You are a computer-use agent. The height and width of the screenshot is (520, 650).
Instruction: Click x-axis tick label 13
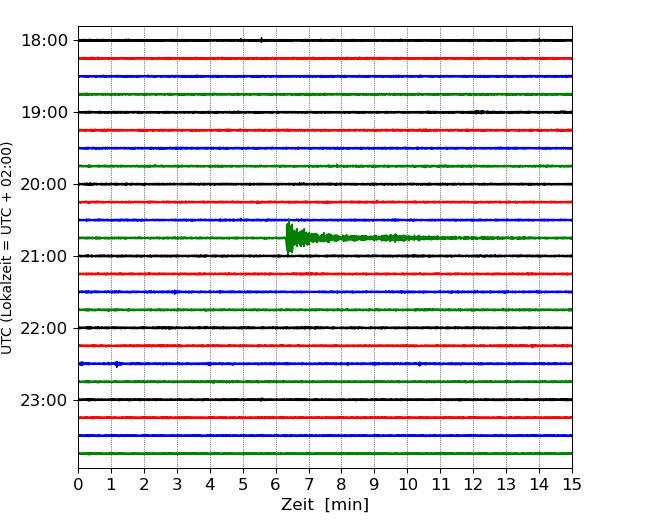tap(506, 484)
